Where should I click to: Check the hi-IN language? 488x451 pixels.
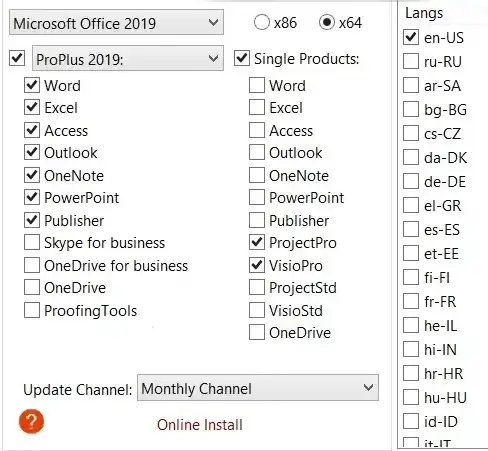click(411, 349)
